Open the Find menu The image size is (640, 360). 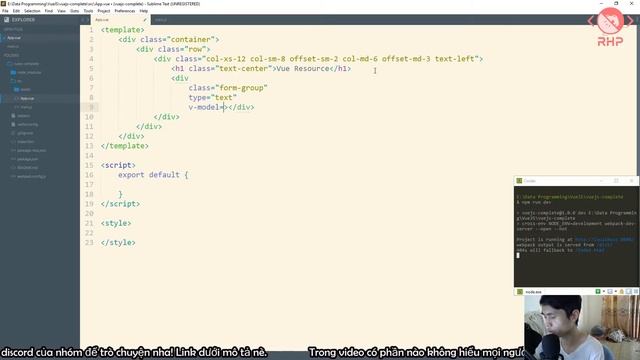49,11
